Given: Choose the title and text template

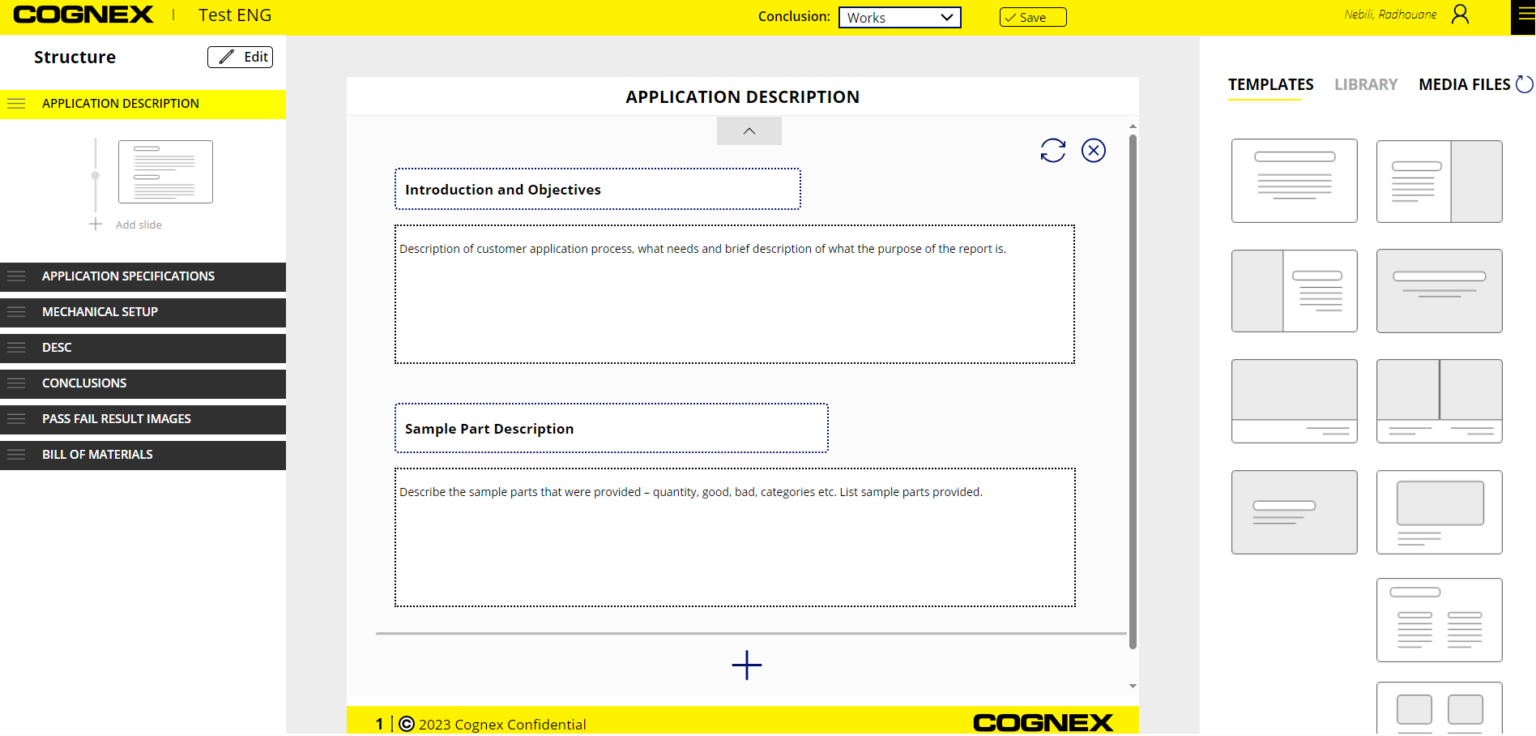Looking at the screenshot, I should click(1294, 181).
